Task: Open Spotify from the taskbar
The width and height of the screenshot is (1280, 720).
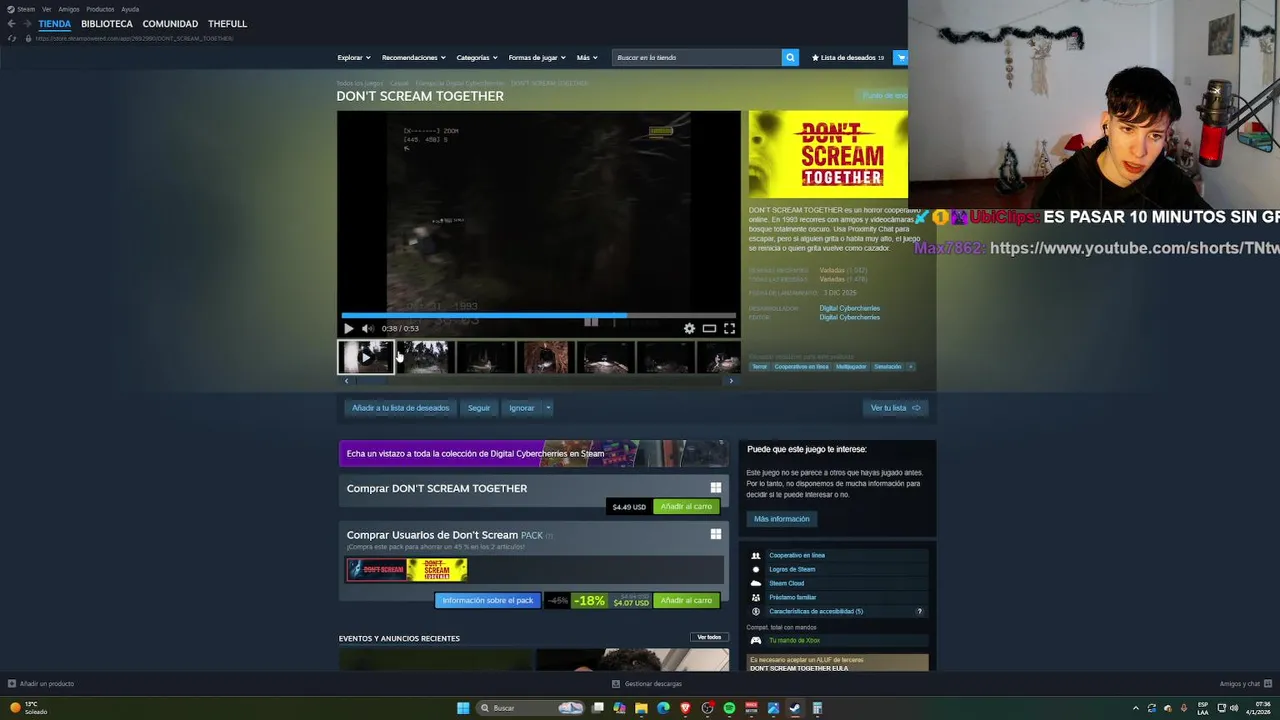Action: (x=729, y=708)
